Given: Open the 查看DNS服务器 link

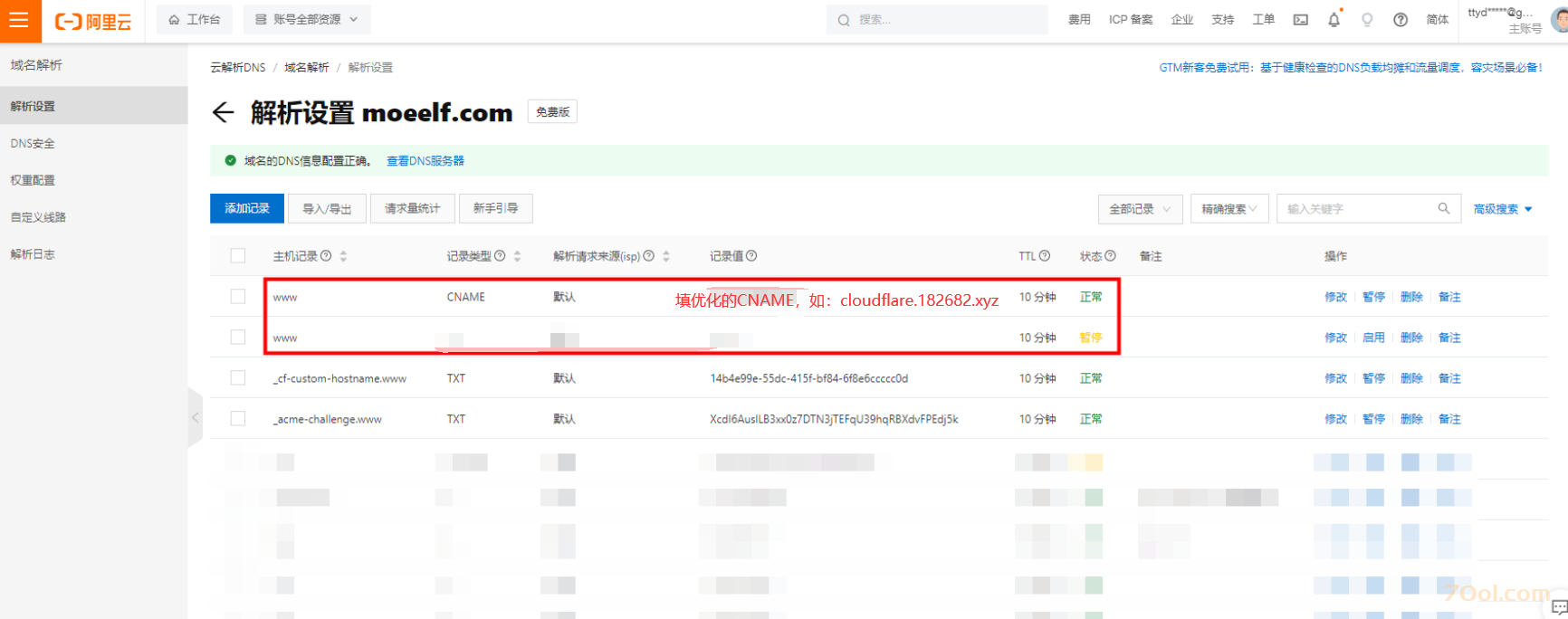Looking at the screenshot, I should [425, 160].
